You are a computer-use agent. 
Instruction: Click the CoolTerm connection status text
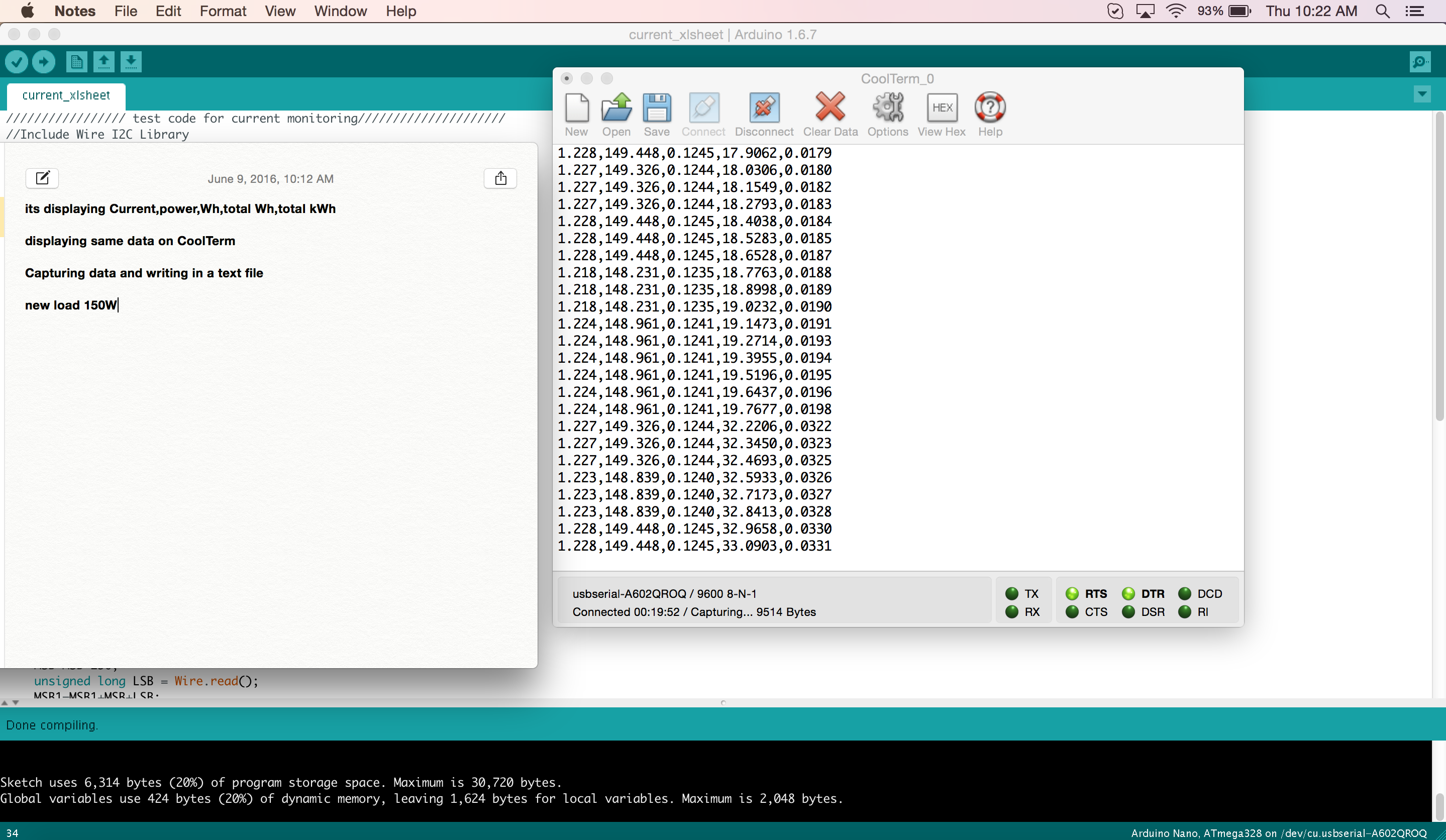[694, 611]
